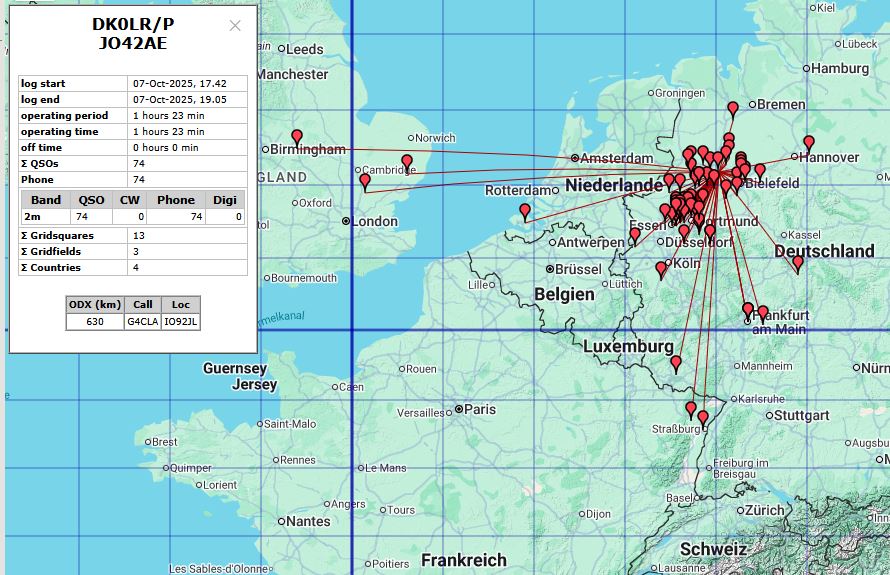Click the G4CLA callsign cell in ODX table
Screen dimensions: 890x575
tap(141, 321)
